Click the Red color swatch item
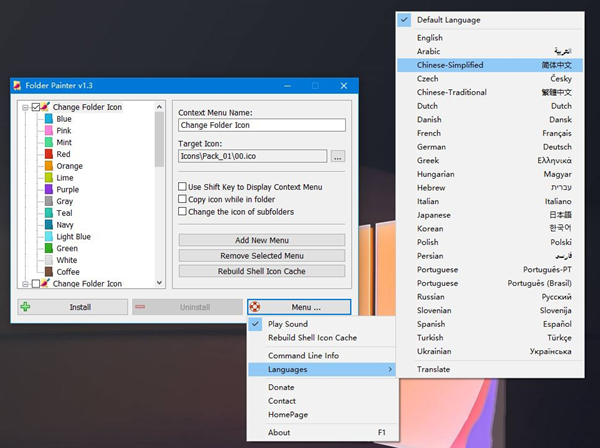The height and width of the screenshot is (448, 600). [x=48, y=154]
